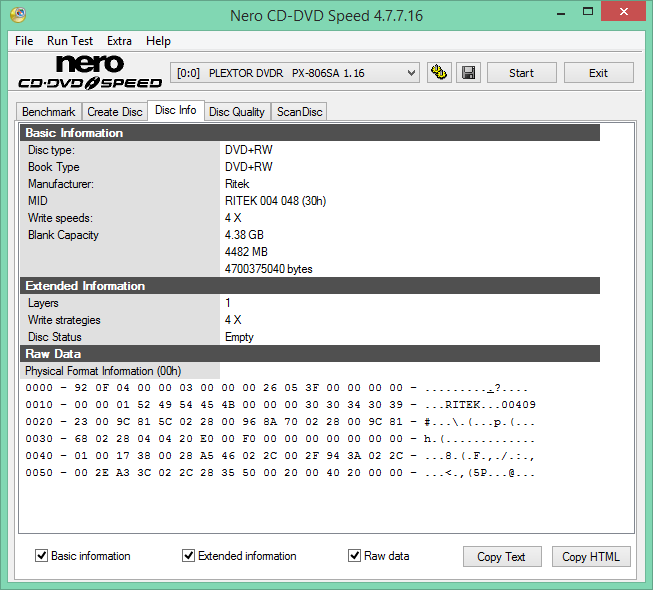This screenshot has width=653, height=590.
Task: Click the raw data row starting 0000
Action: click(x=276, y=388)
